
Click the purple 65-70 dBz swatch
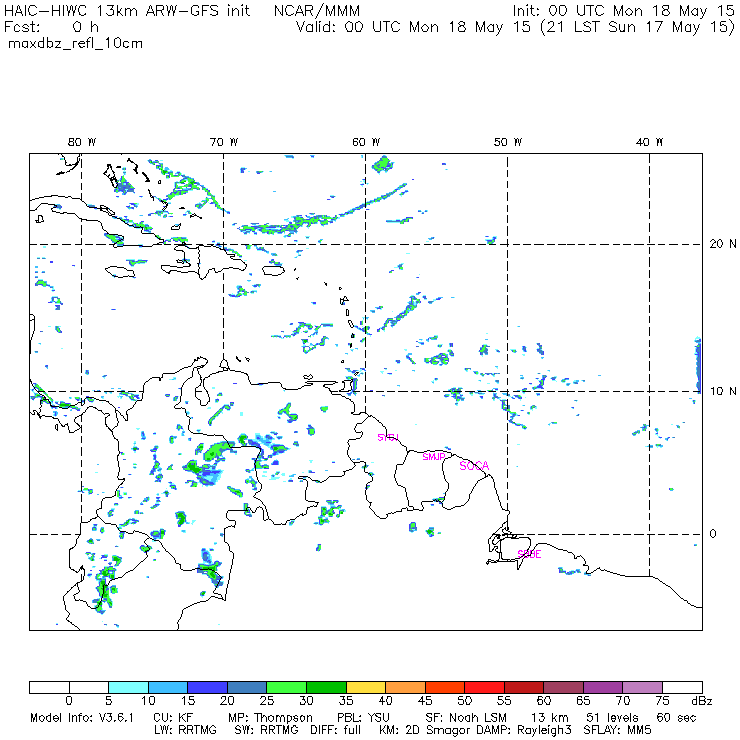(x=603, y=687)
